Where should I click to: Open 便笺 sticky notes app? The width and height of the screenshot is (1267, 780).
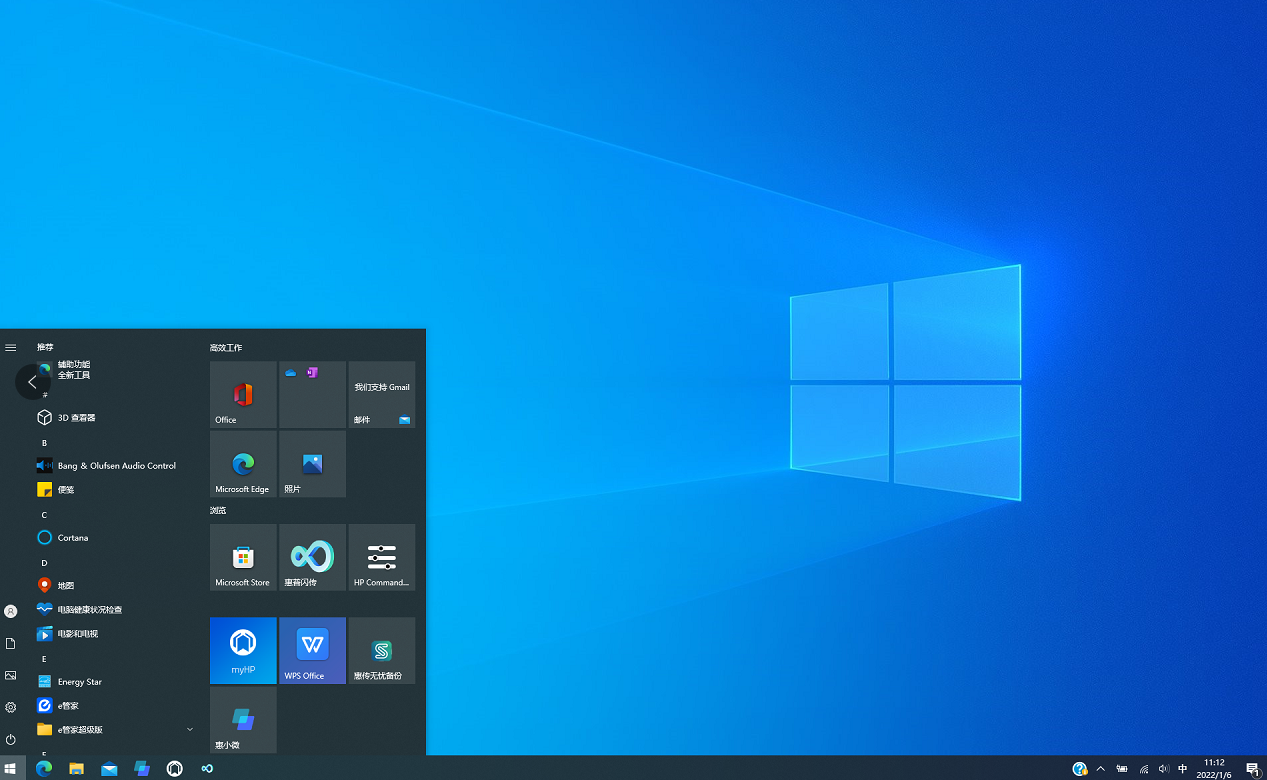tap(115, 489)
